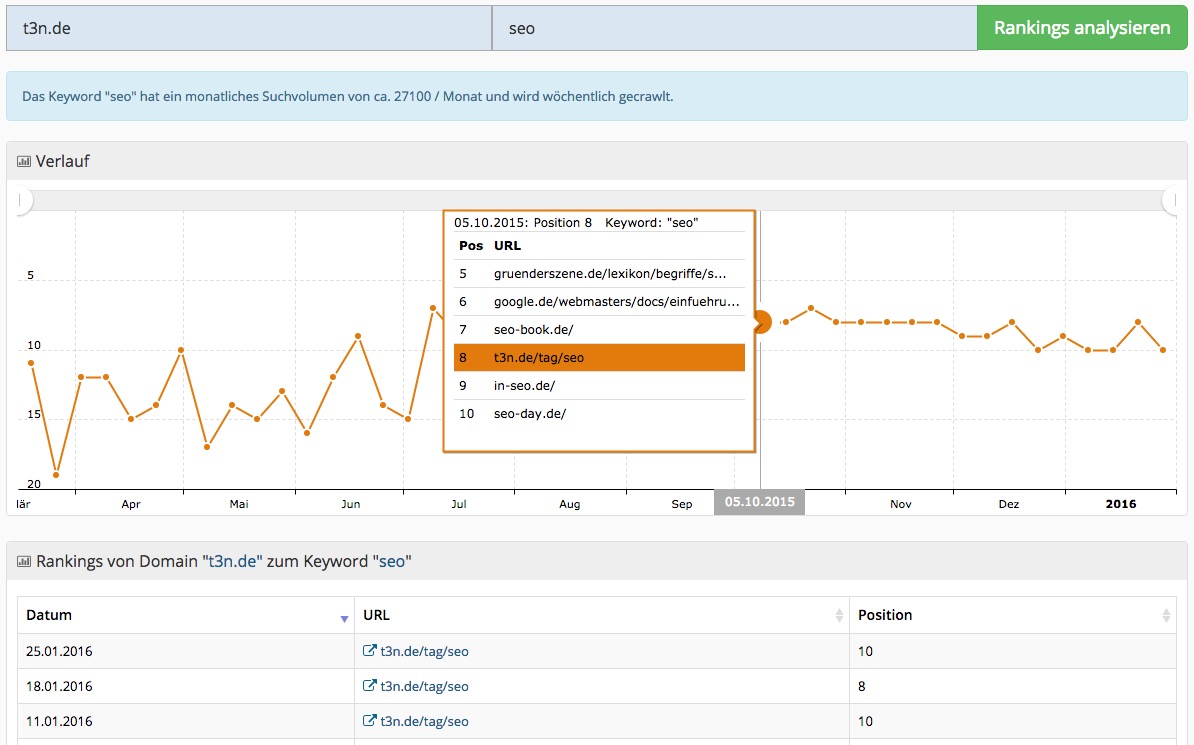Viewport: 1194px width, 745px height.
Task: Click the external link icon in the 18.01.2016 row
Action: [x=369, y=686]
